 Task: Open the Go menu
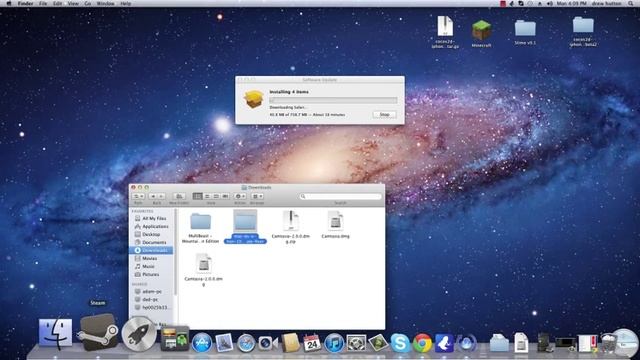(88, 3)
